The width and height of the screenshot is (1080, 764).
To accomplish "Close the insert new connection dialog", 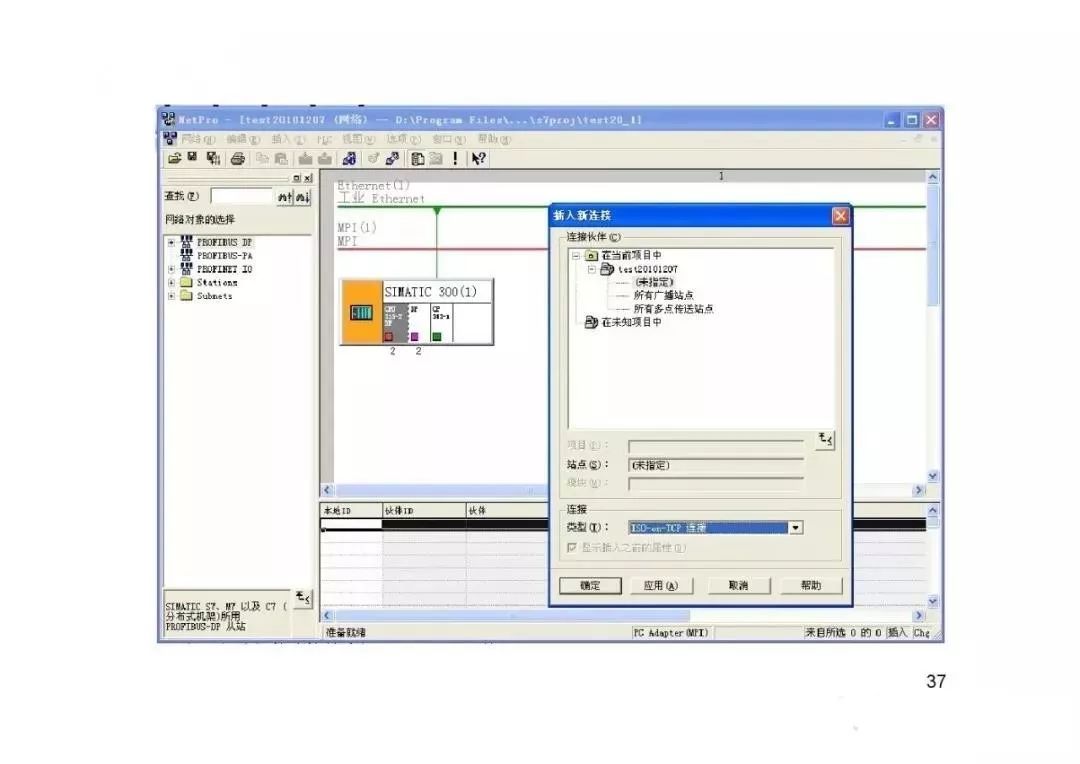I will point(840,216).
